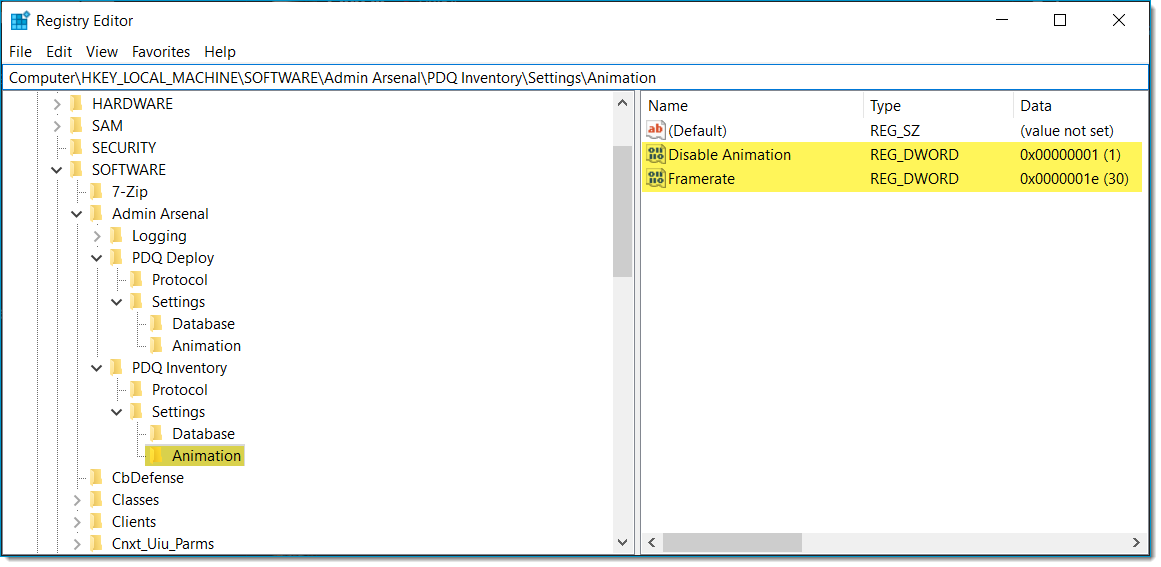
Task: Select the highlighted Animation key
Action: tap(207, 456)
